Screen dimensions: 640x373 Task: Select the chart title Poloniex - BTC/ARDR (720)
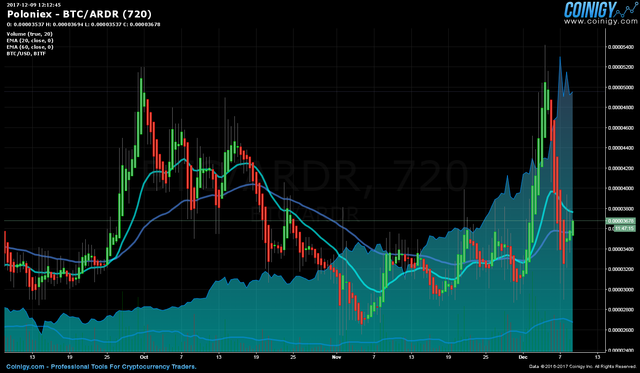79,14
